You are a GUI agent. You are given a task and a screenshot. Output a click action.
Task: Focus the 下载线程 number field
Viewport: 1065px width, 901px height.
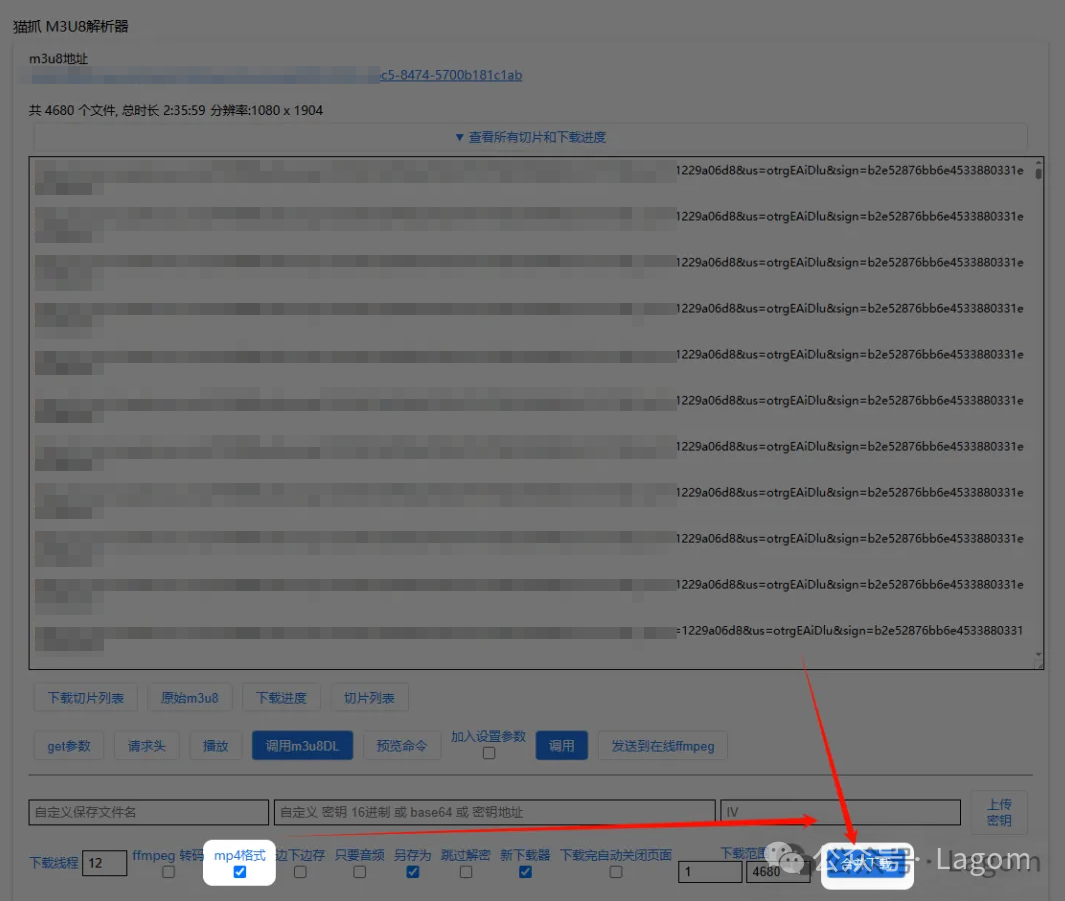point(104,863)
